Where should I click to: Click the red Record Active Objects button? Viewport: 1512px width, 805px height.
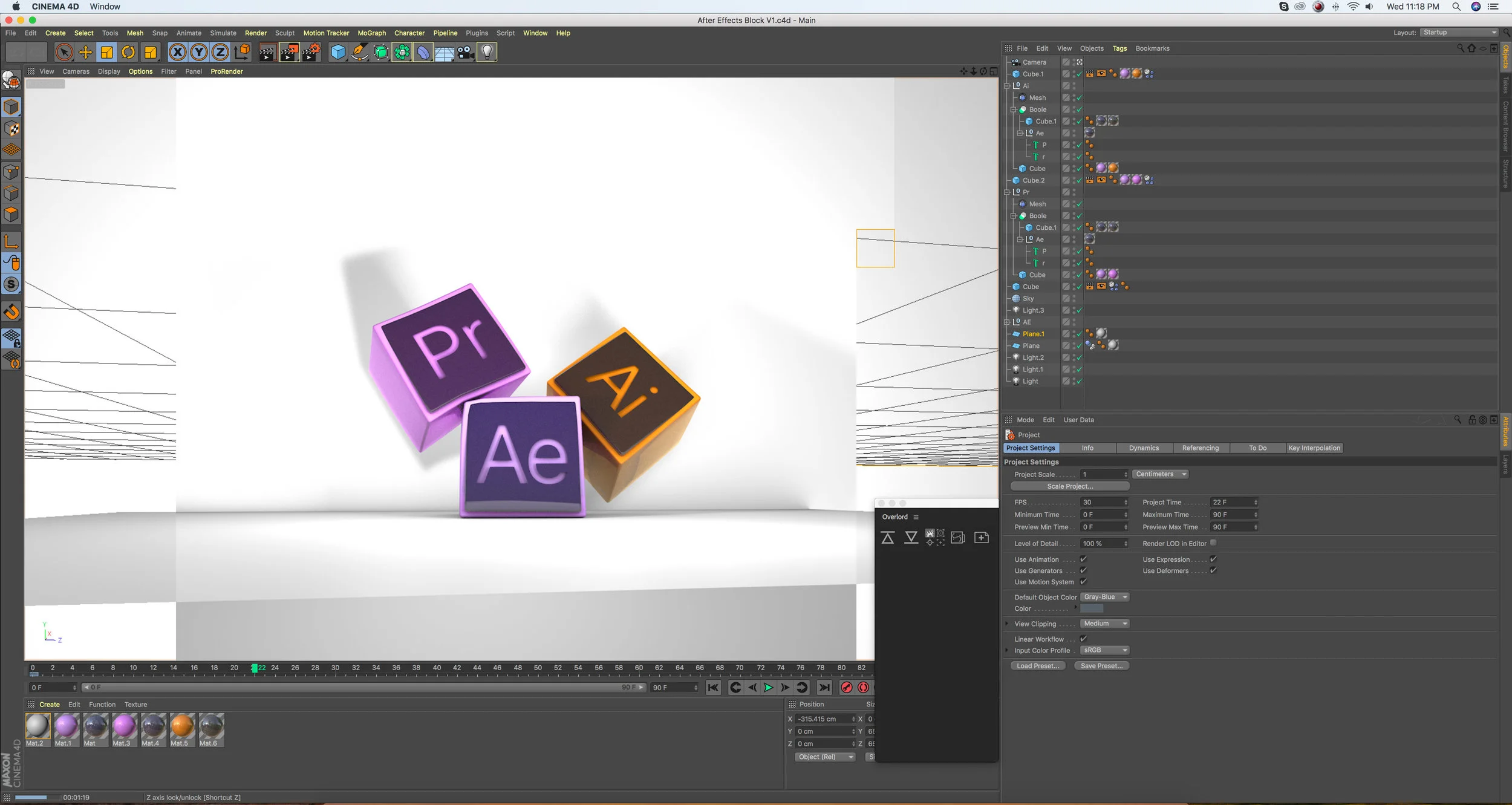(x=847, y=688)
